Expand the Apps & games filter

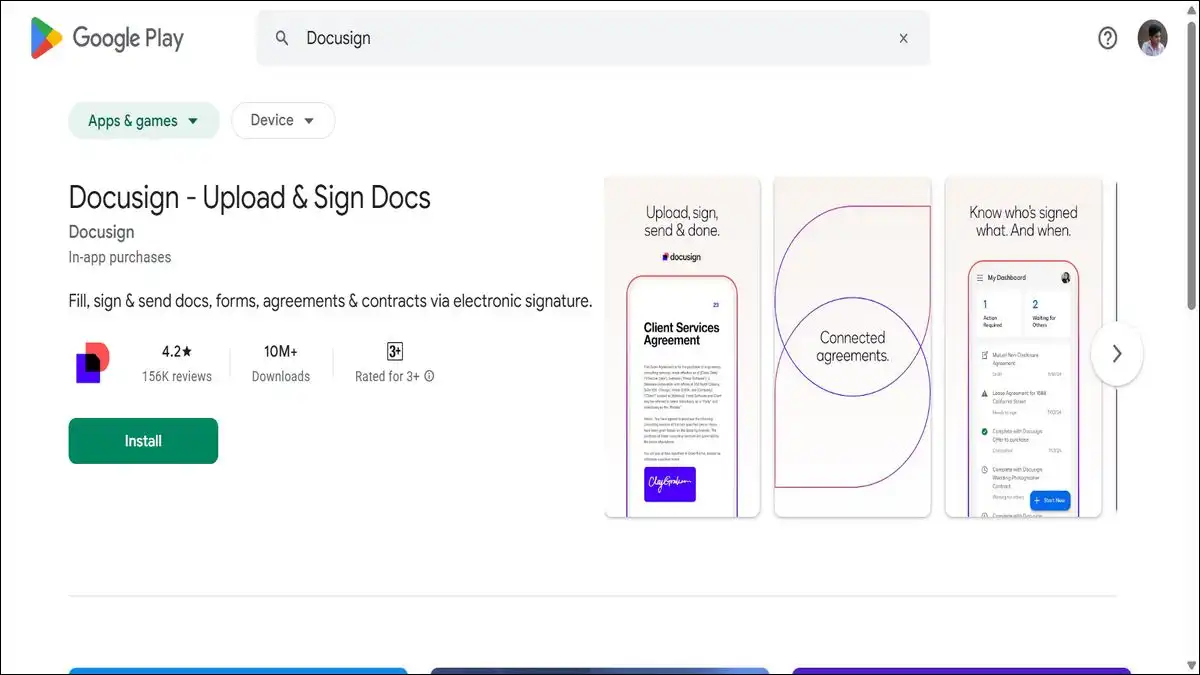coord(143,121)
